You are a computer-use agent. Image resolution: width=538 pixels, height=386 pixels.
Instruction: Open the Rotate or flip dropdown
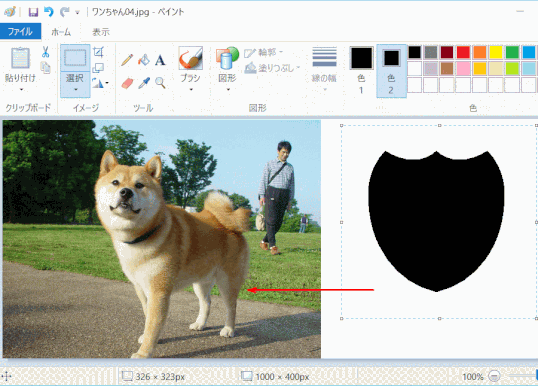click(100, 83)
